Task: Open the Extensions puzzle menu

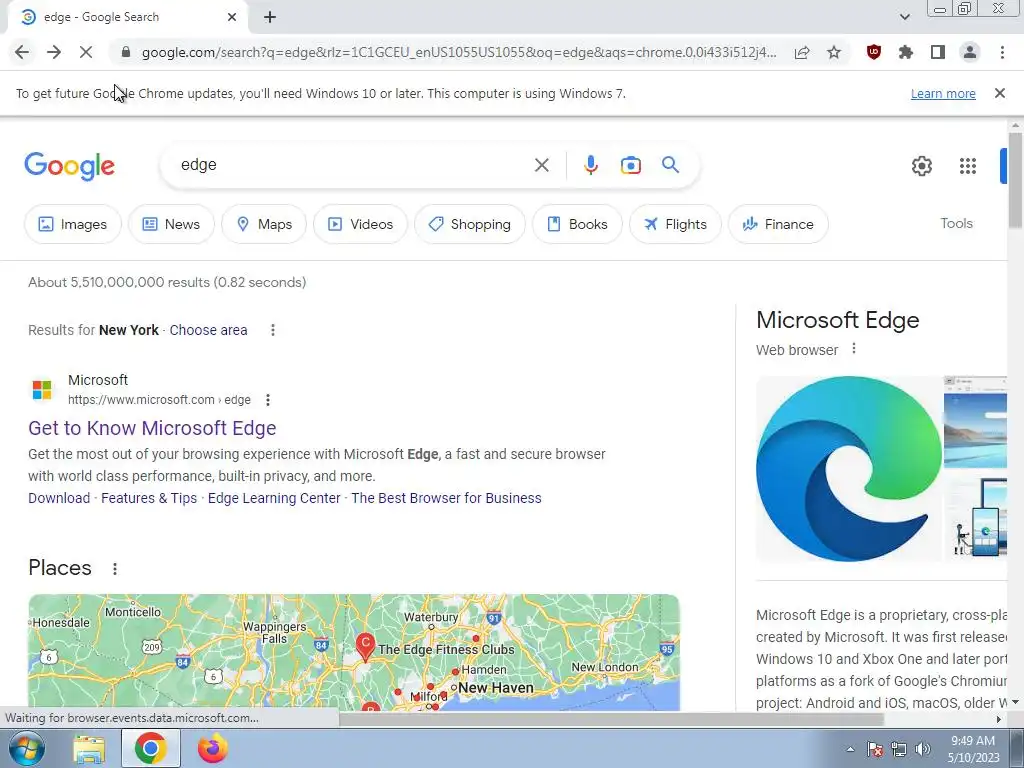Action: click(x=906, y=52)
